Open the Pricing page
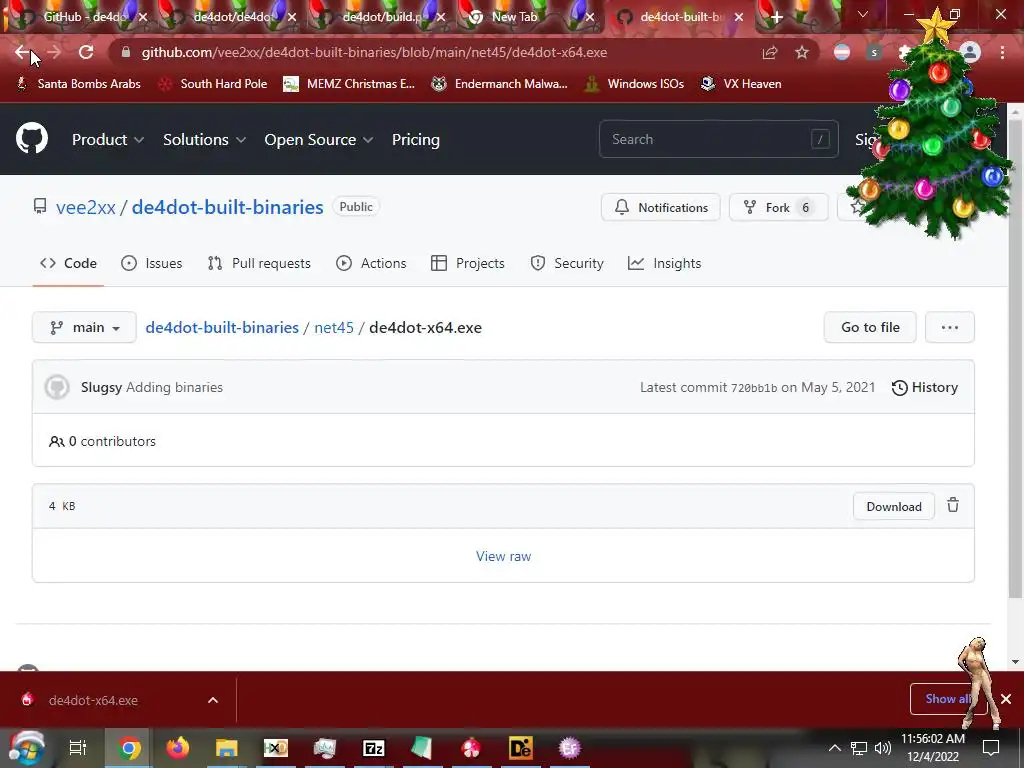1024x768 pixels. click(x=415, y=140)
